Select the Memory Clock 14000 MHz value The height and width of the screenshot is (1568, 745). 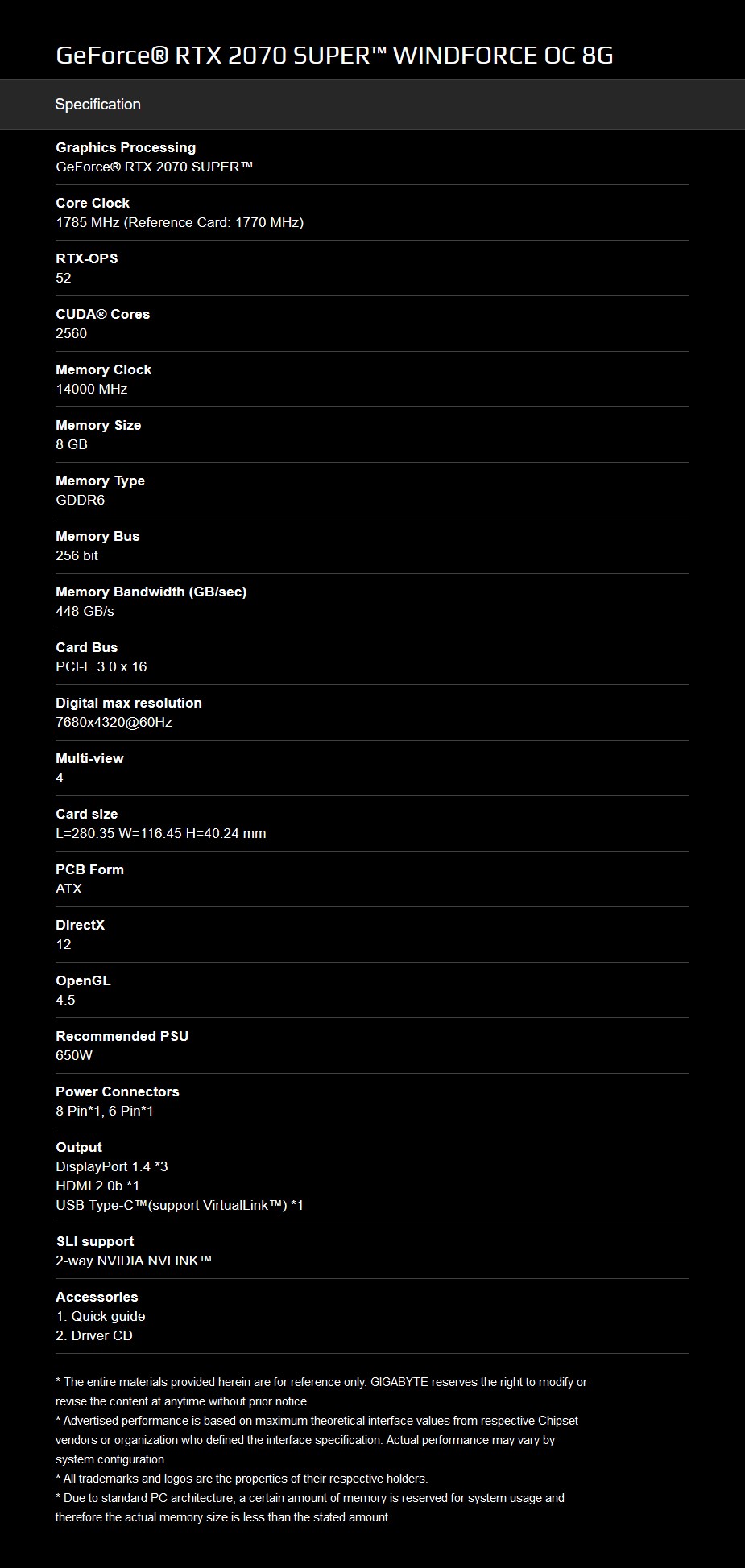tap(91, 389)
